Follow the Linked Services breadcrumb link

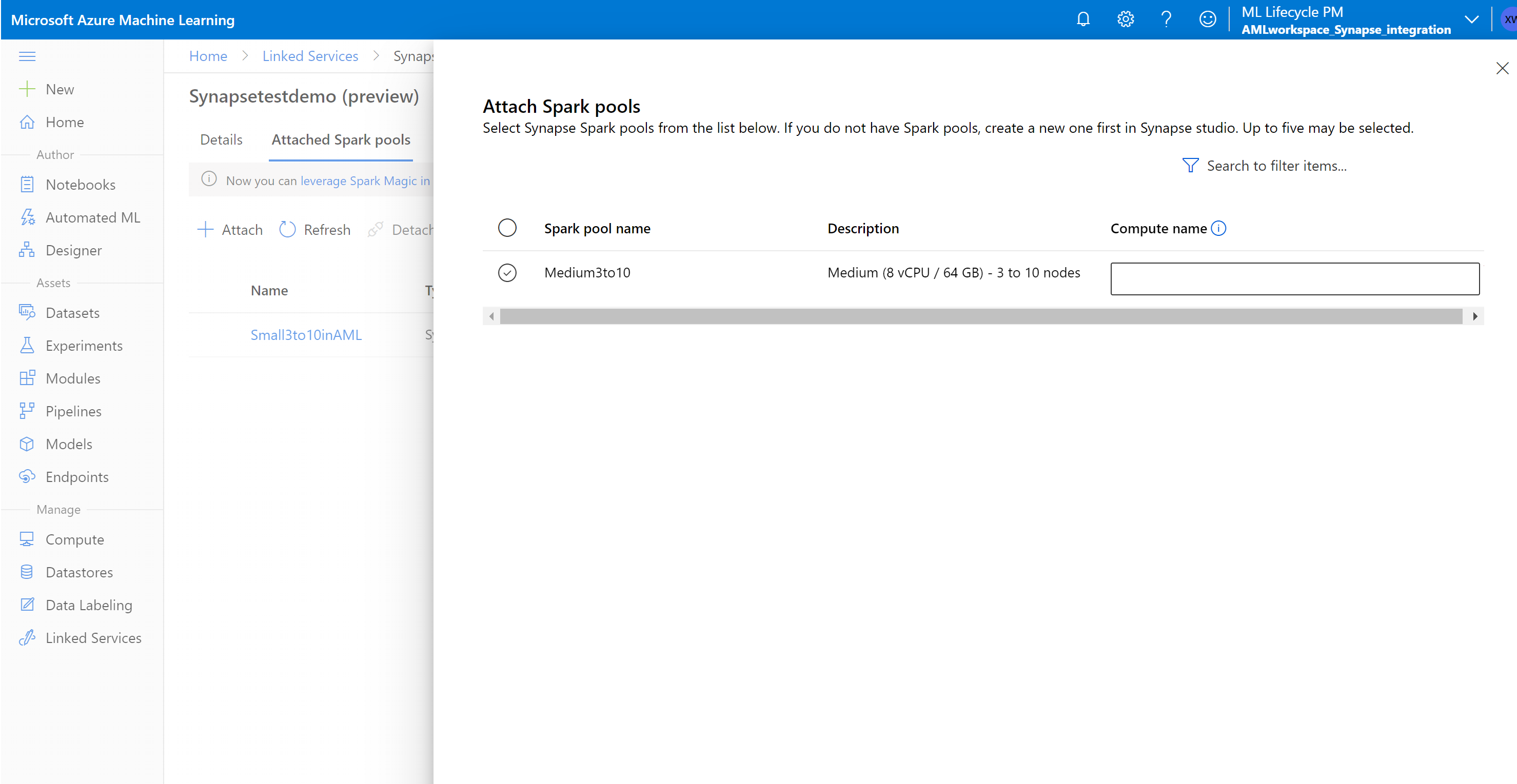tap(310, 55)
